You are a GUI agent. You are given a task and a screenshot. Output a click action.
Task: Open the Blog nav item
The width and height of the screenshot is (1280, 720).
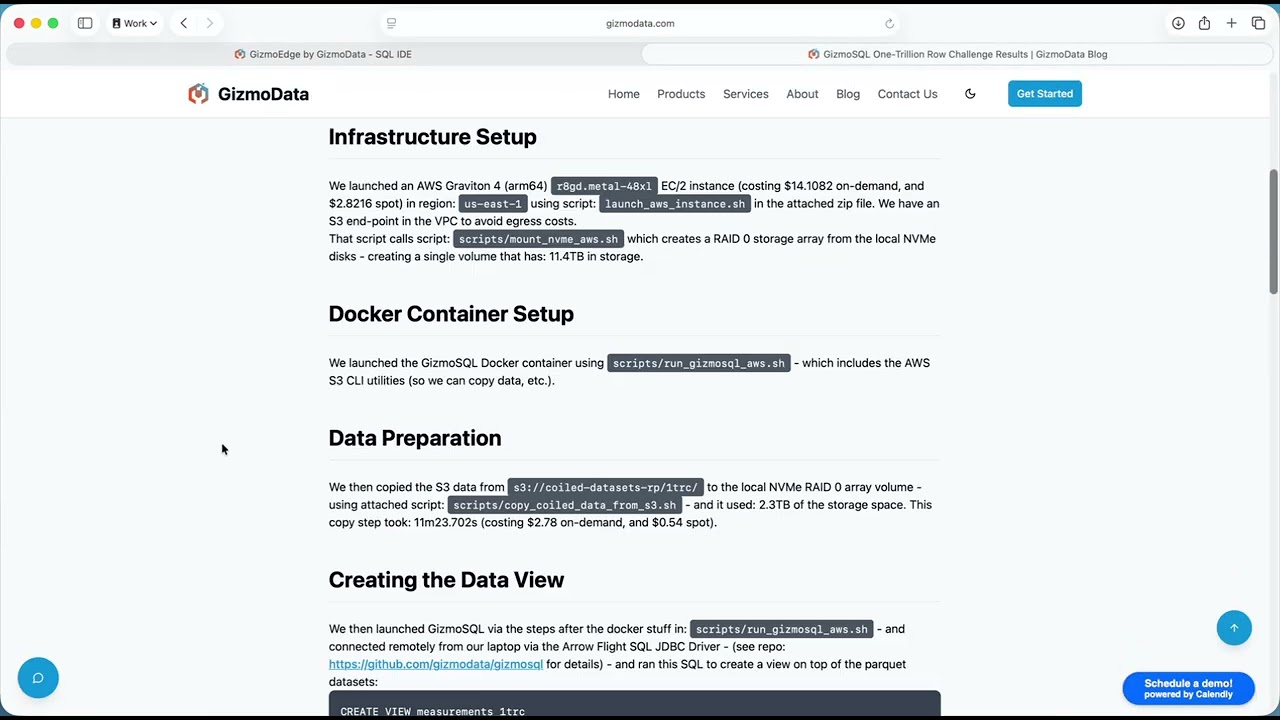click(848, 94)
